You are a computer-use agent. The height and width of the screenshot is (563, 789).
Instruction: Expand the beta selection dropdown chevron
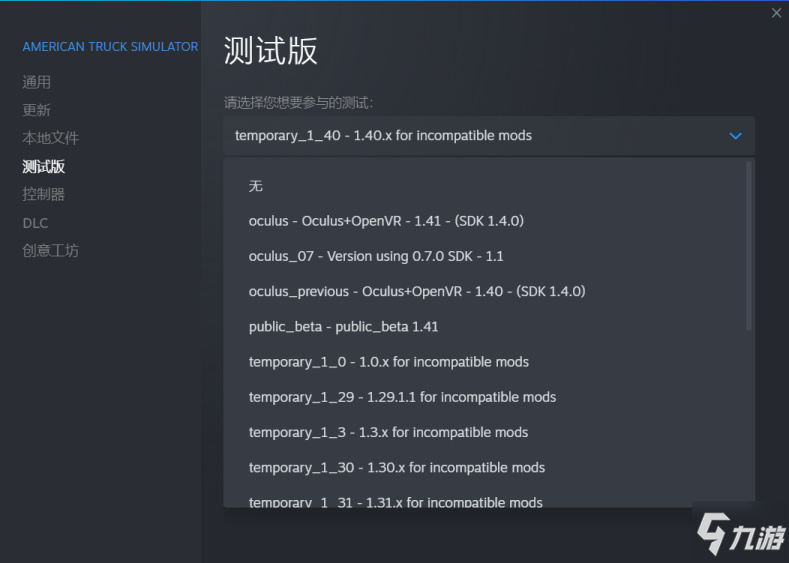point(735,136)
